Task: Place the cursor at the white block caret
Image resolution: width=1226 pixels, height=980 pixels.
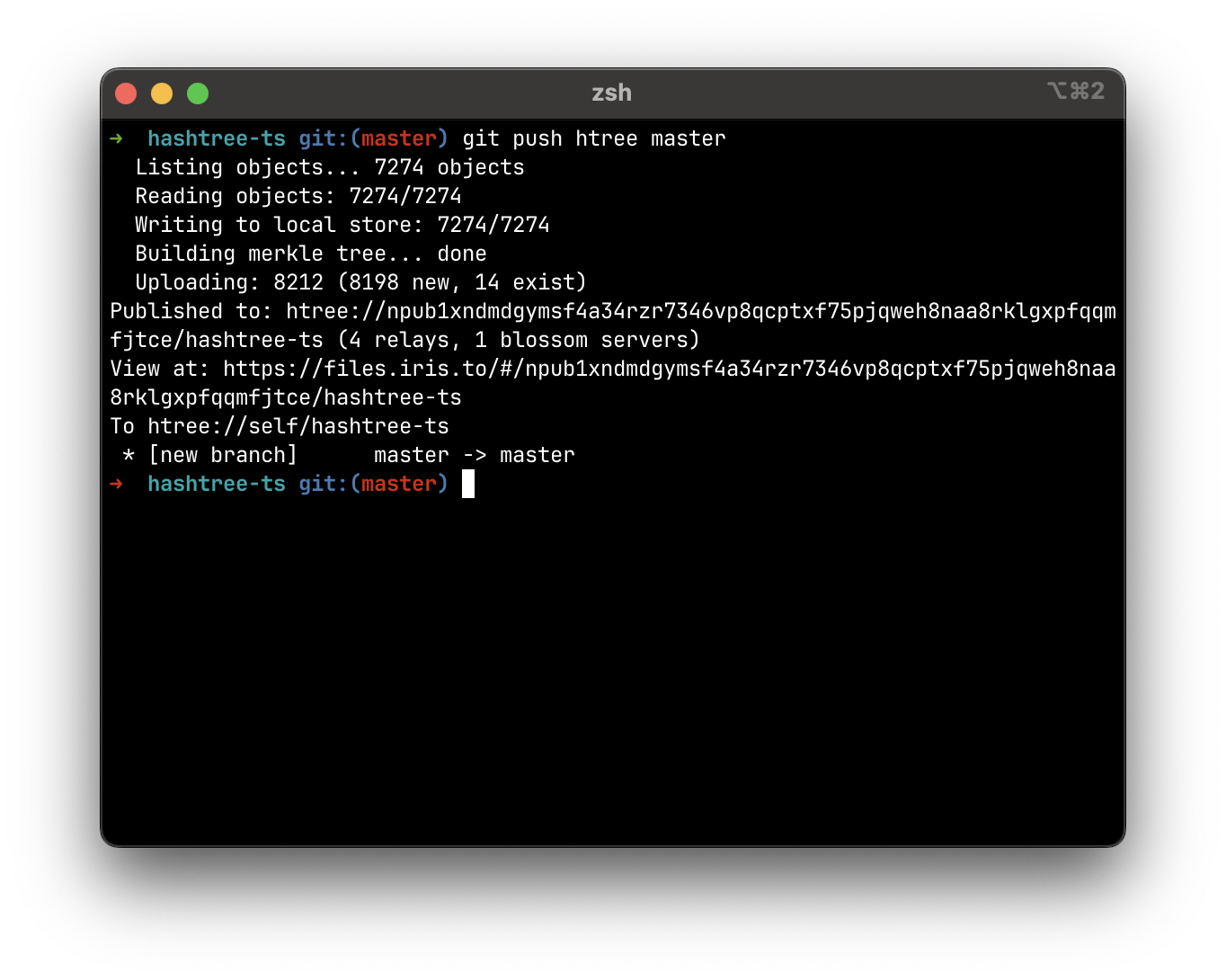Action: coord(468,484)
